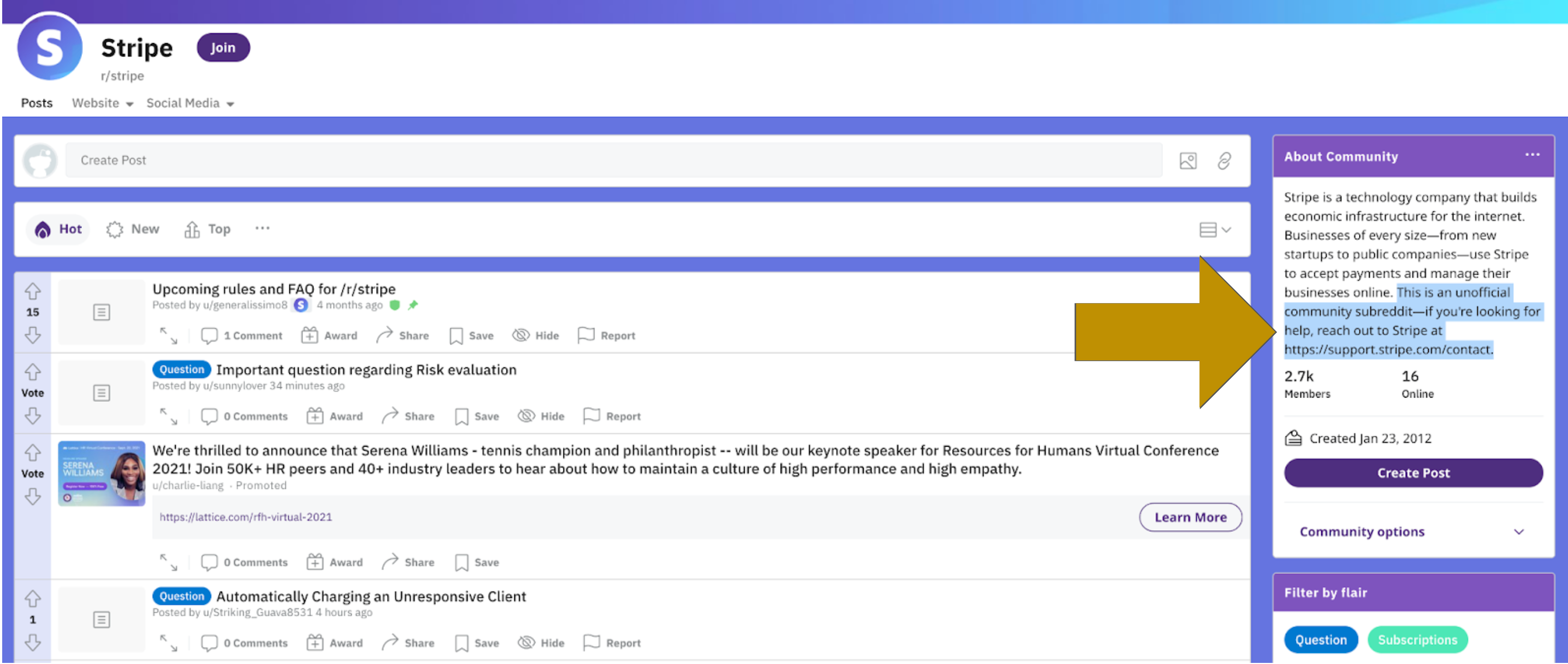The image size is (1568, 664).
Task: Upvote the Upcoming rules and FAQ post
Action: (x=32, y=292)
